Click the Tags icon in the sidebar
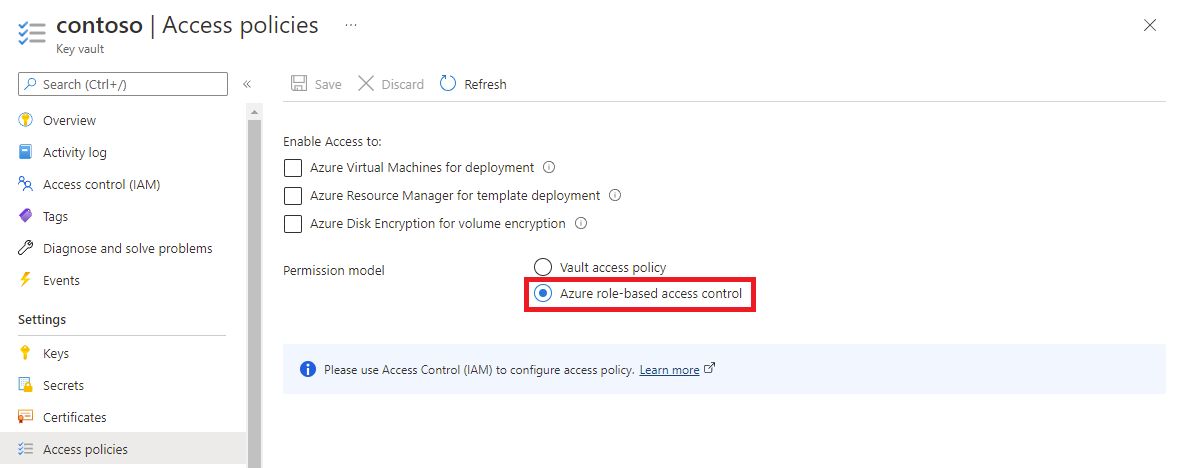 click(x=26, y=216)
